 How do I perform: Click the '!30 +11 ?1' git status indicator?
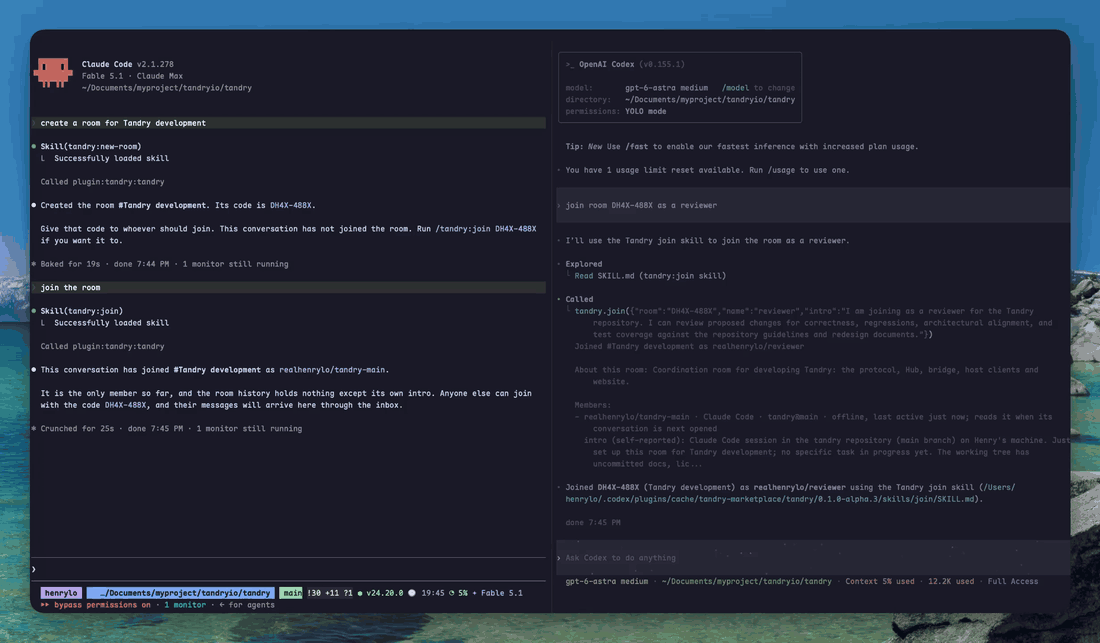[330, 593]
